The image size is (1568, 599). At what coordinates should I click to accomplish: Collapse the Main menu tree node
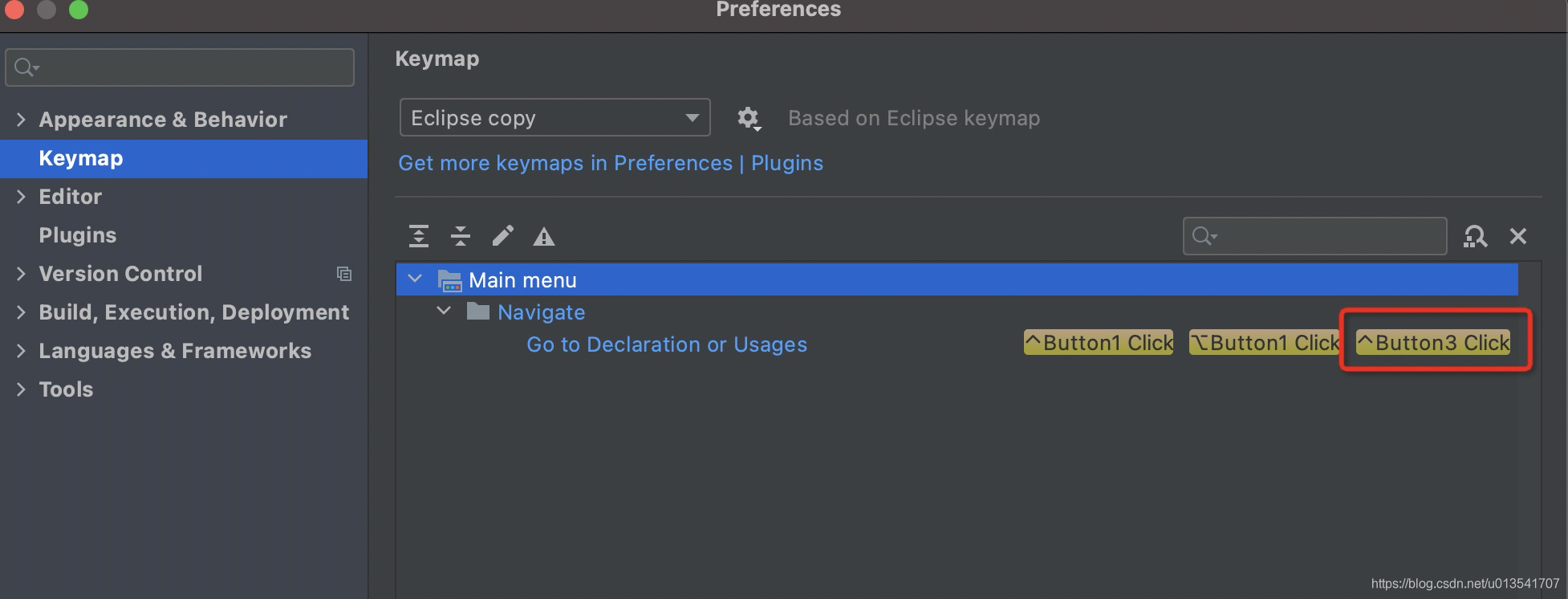(x=415, y=279)
